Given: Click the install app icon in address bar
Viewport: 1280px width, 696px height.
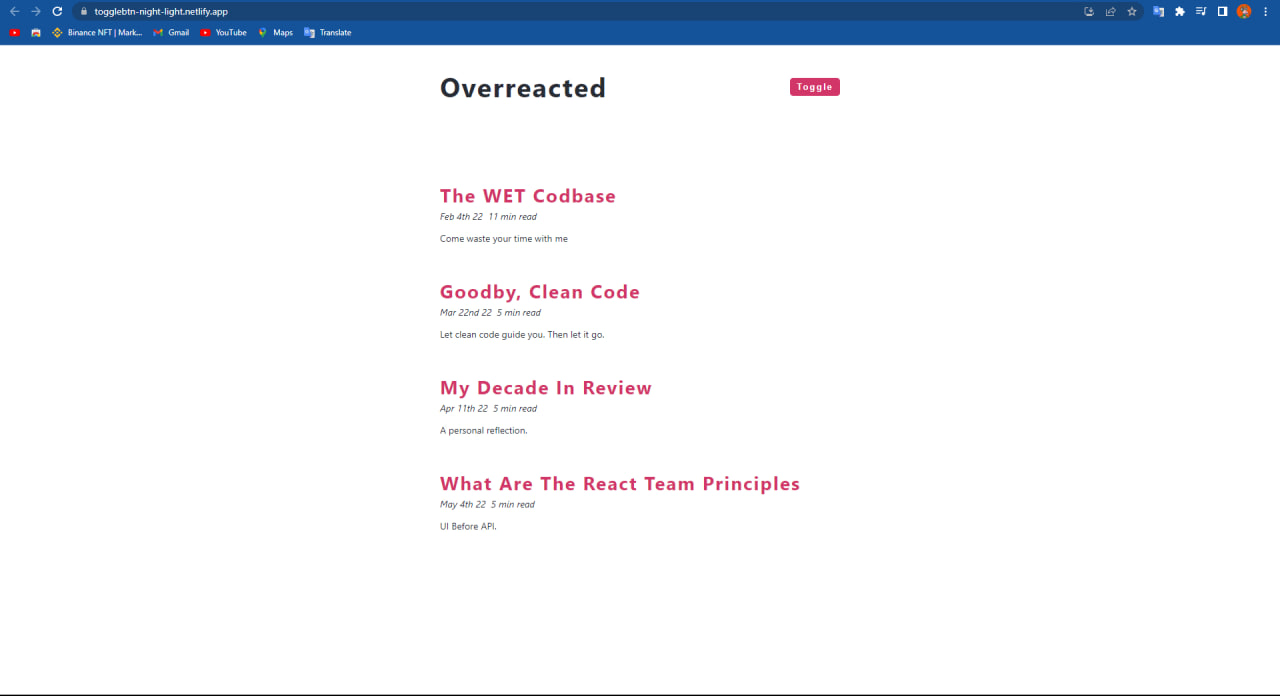Looking at the screenshot, I should tap(1089, 11).
